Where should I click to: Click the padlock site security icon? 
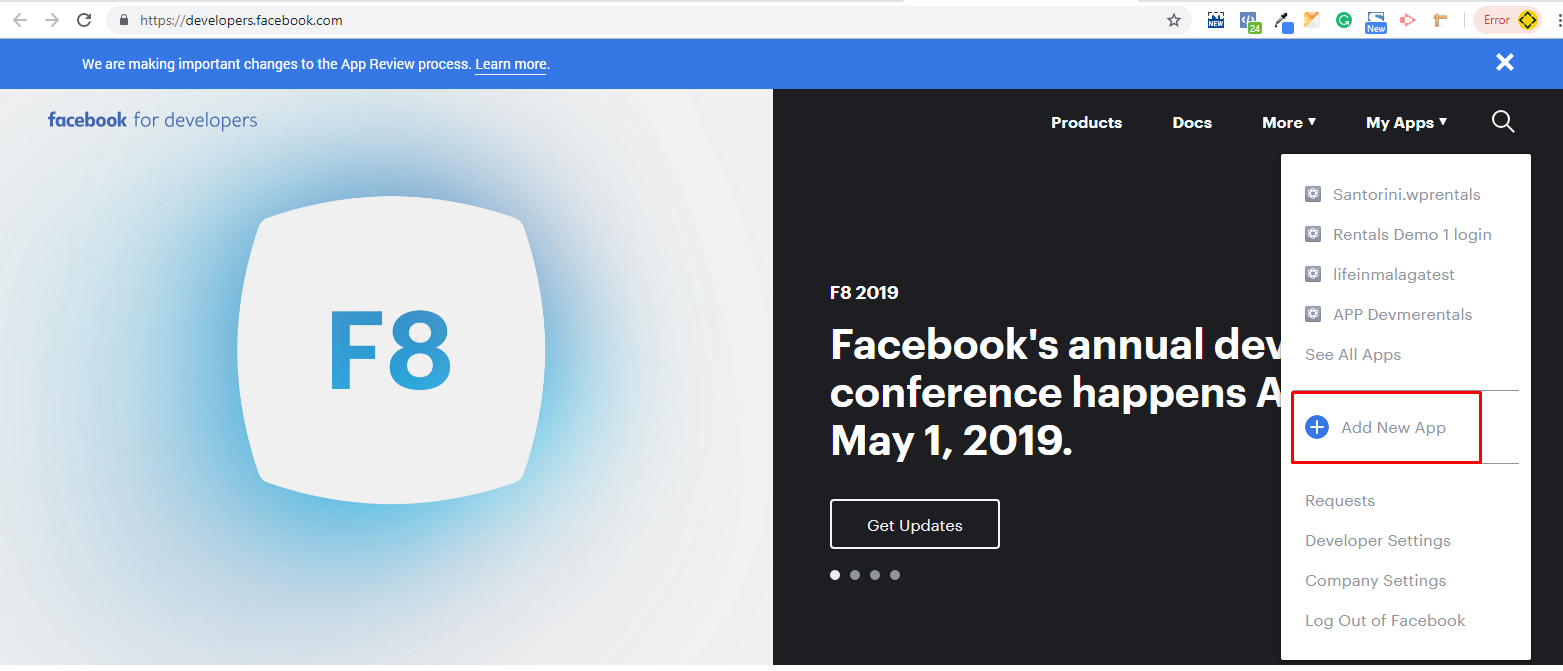tap(124, 20)
